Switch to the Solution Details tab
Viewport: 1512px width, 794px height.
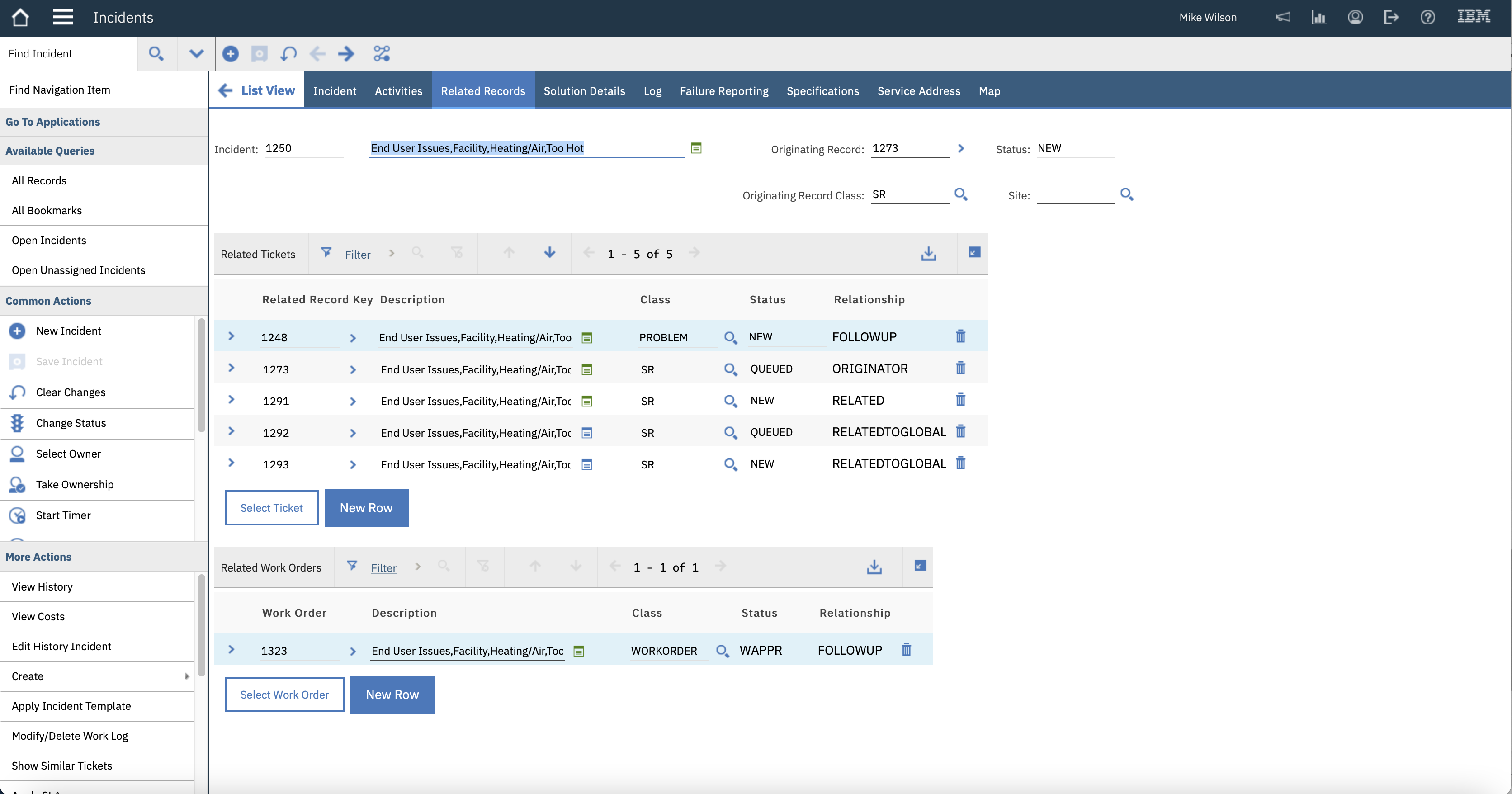point(584,91)
